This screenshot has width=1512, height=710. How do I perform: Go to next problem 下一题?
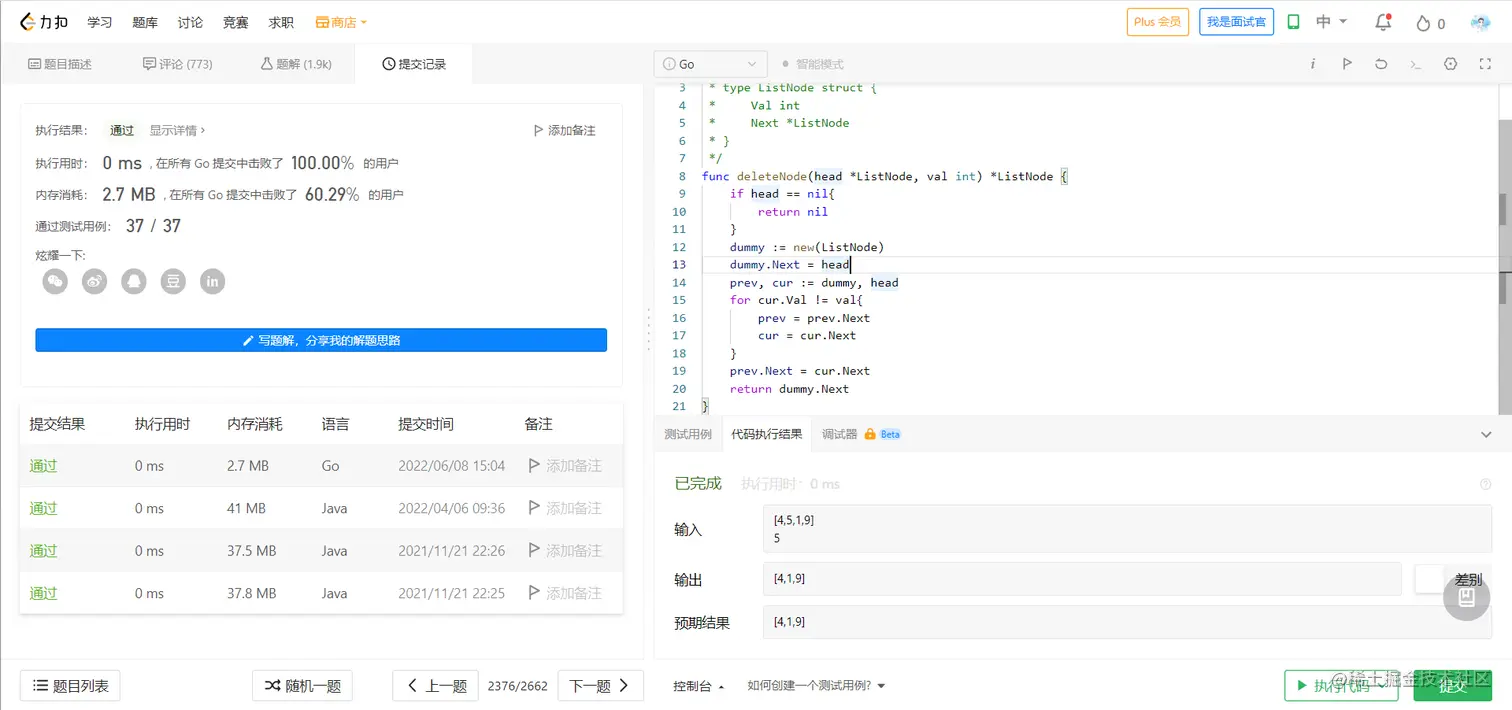point(600,686)
